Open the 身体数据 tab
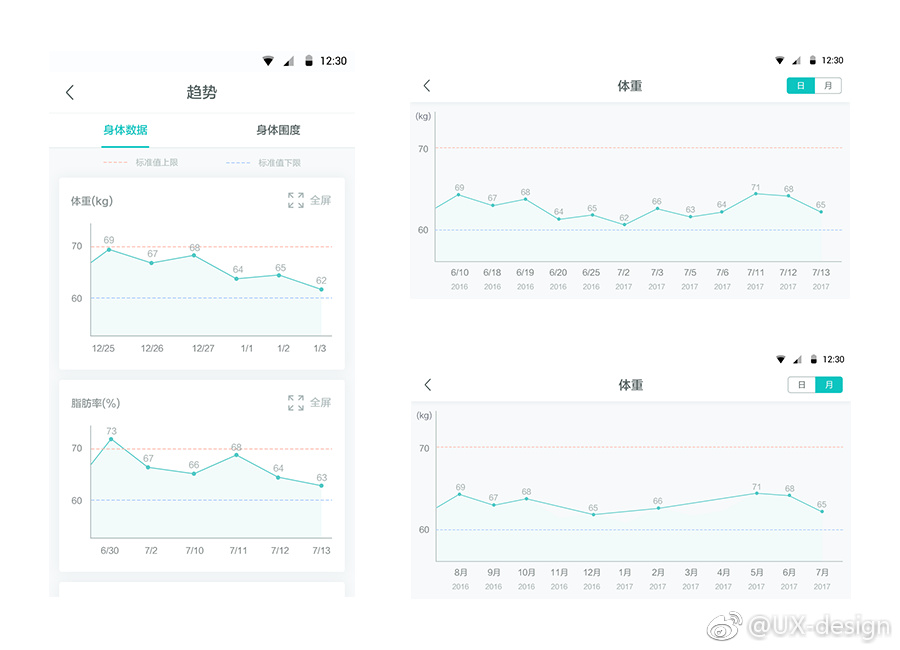900x650 pixels. 125,130
